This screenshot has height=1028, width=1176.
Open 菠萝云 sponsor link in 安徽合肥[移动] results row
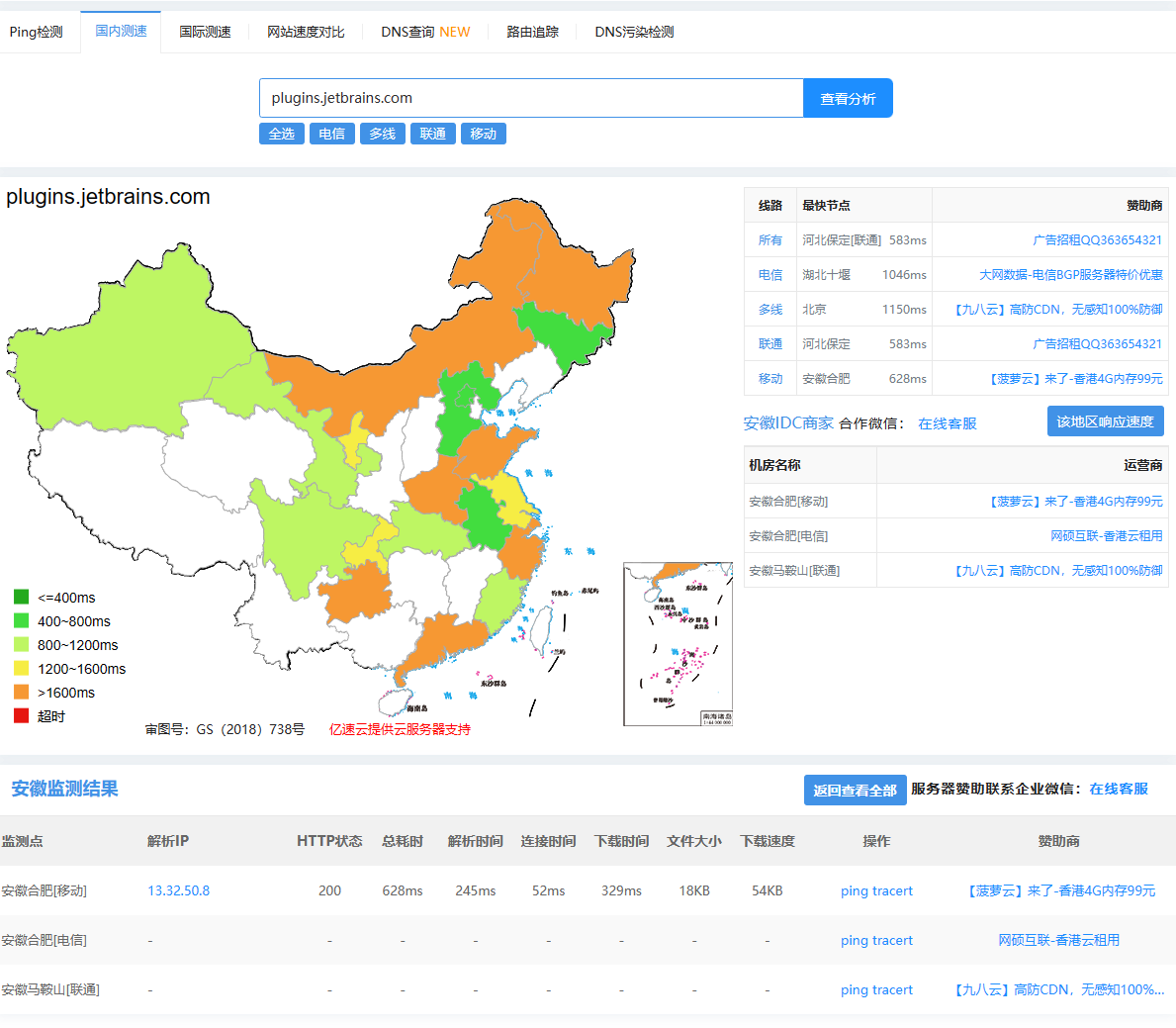(x=1060, y=890)
